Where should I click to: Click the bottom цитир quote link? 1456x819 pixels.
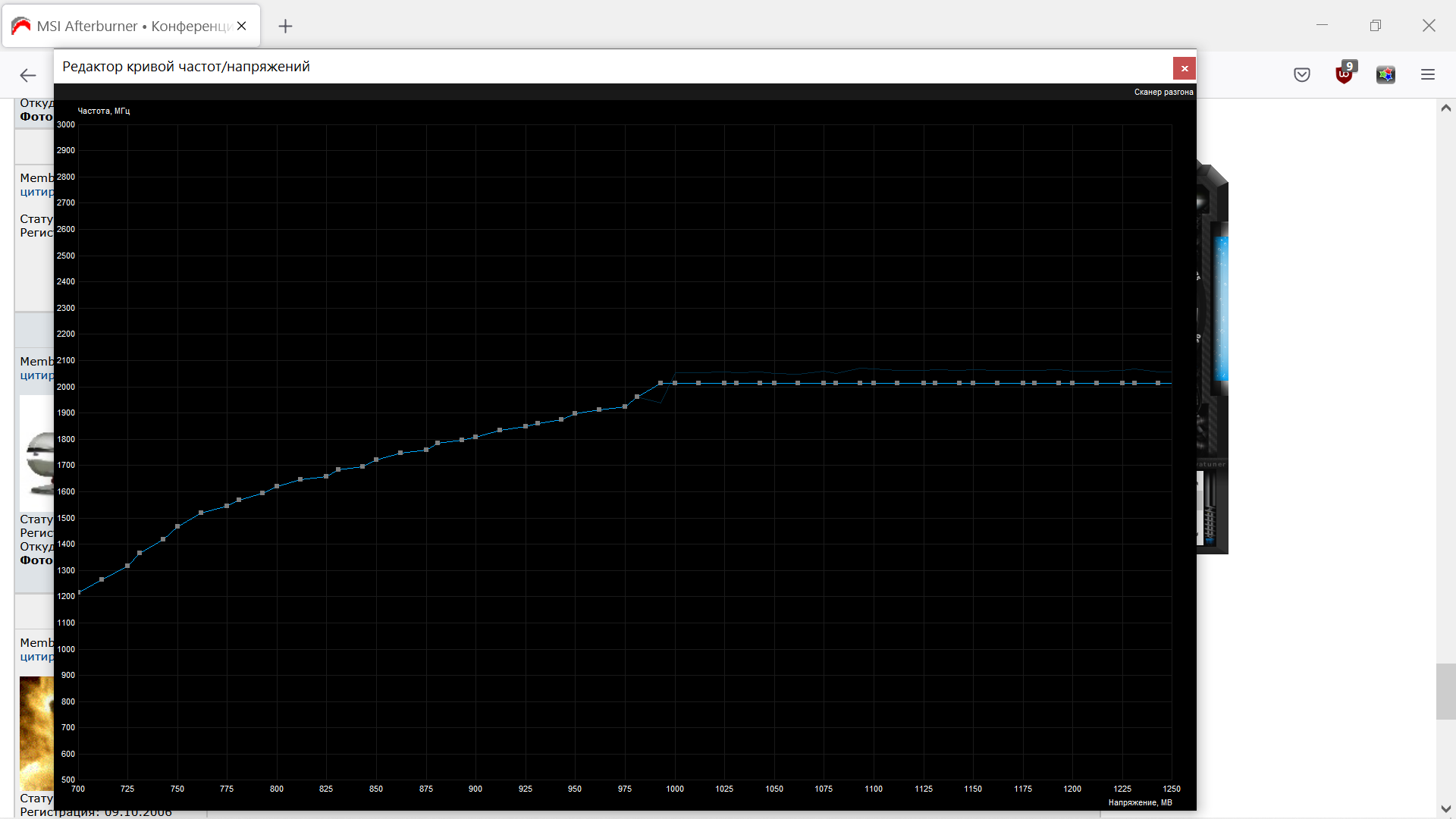point(37,657)
